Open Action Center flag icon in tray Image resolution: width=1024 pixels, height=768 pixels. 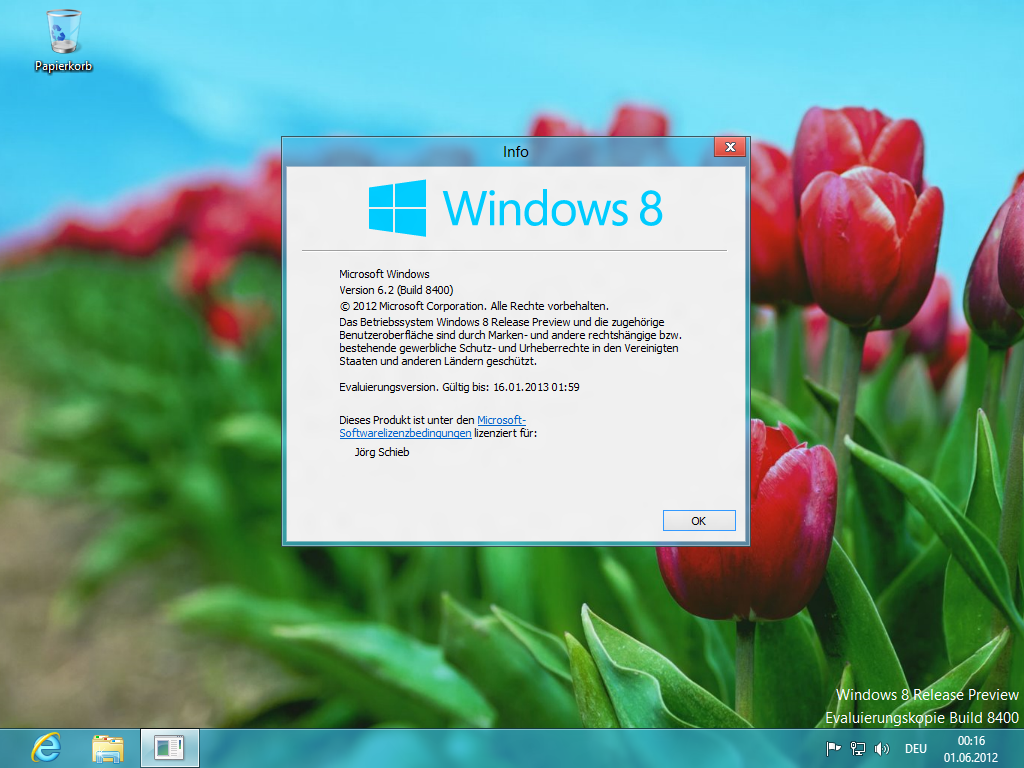(x=833, y=748)
